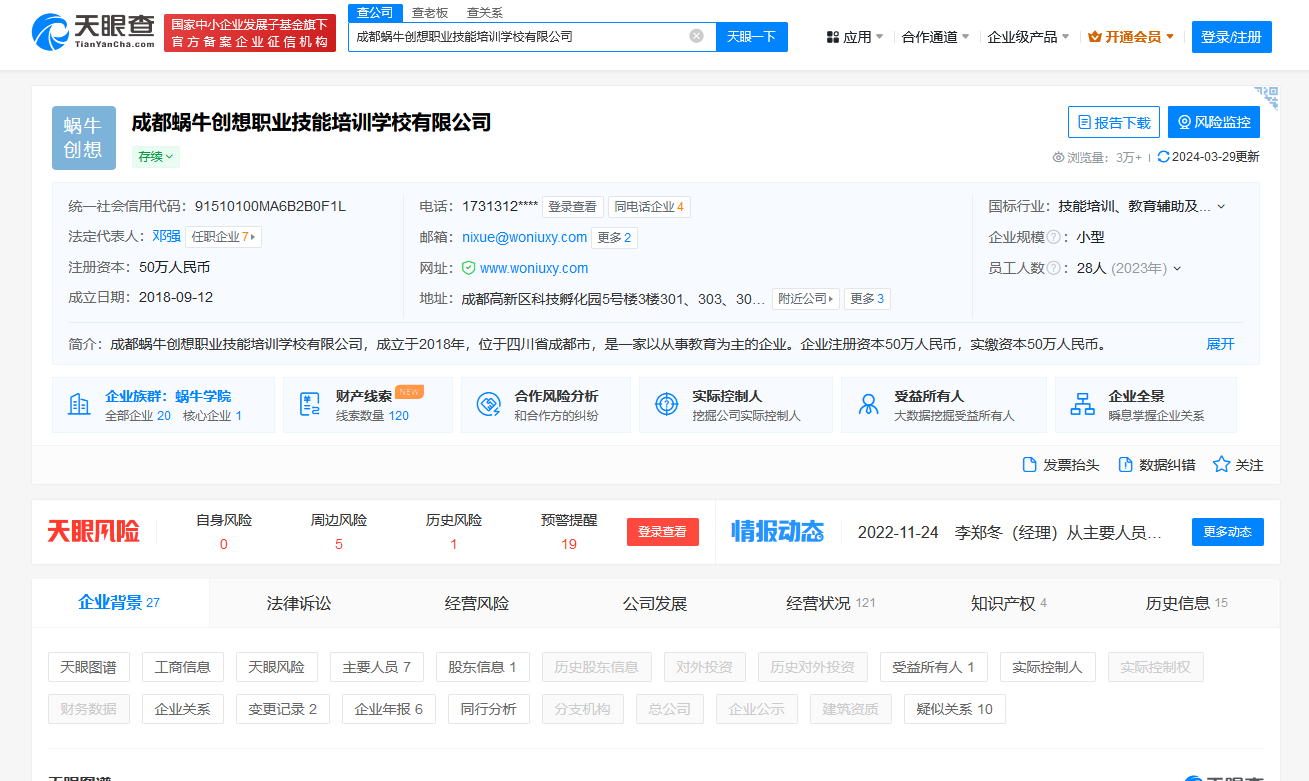Screen dimensions: 1309x781
Task: Open the 经营状况 121 tab
Action: (831, 603)
